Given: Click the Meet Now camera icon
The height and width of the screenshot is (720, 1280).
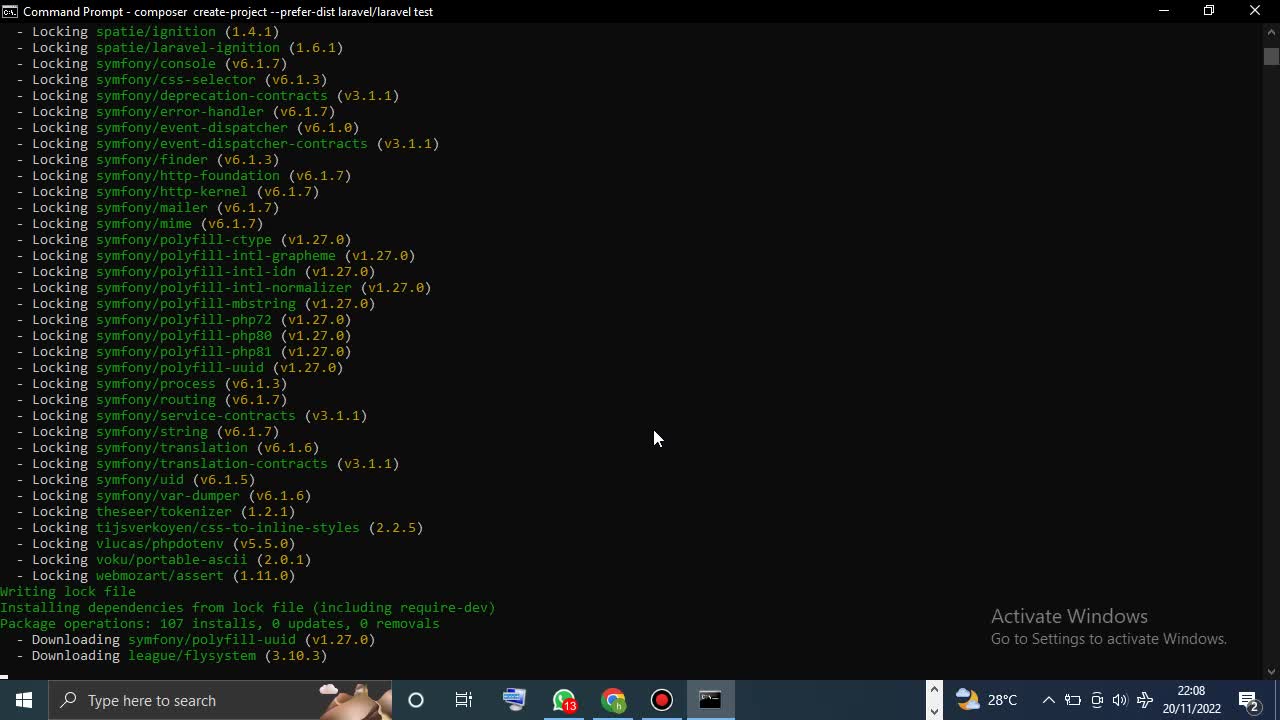Looking at the screenshot, I should pos(1097,700).
